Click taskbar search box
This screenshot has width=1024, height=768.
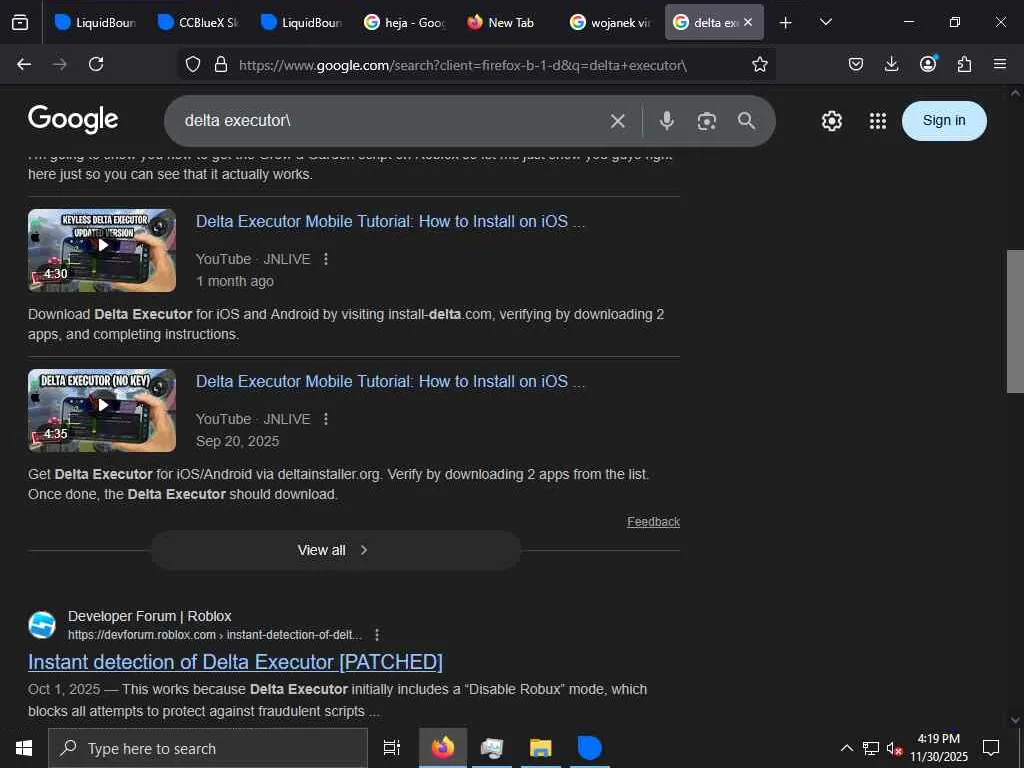pyautogui.click(x=208, y=748)
